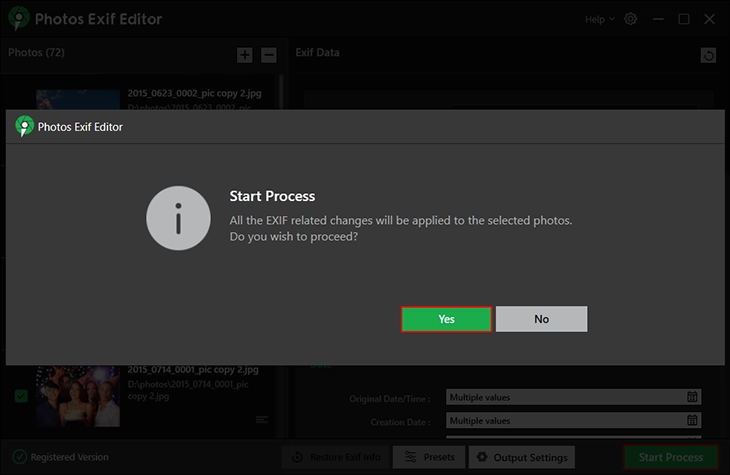
Task: Open the Presets menu
Action: [x=428, y=457]
